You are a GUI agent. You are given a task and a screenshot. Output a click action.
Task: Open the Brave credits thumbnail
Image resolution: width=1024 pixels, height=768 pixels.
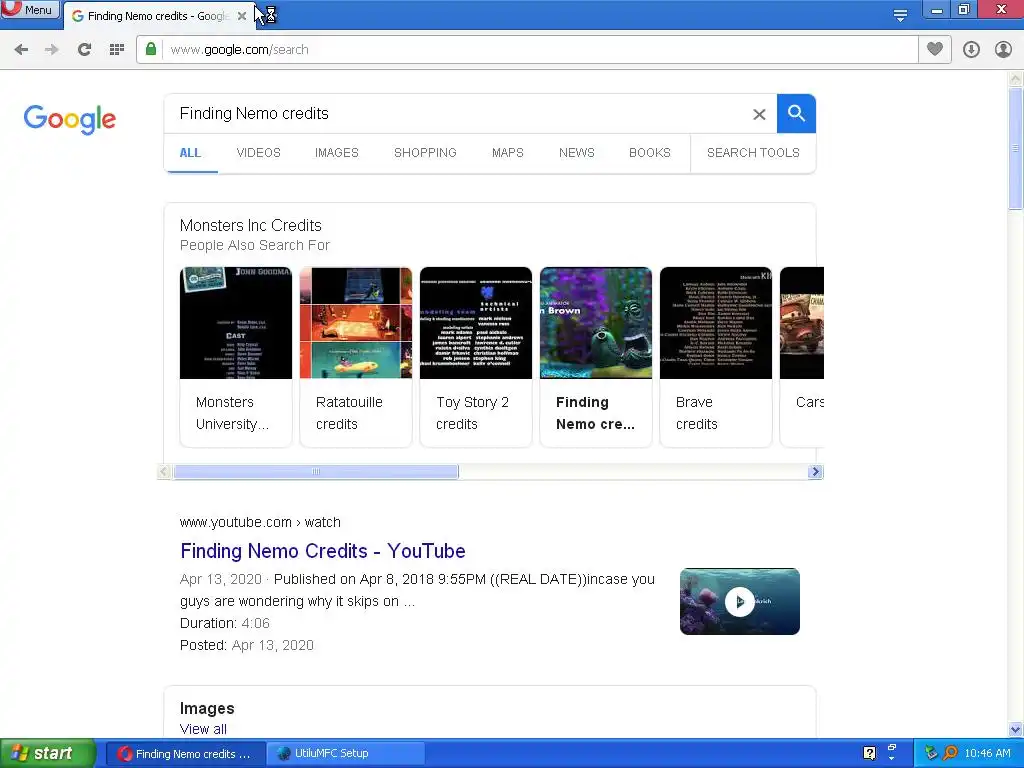(x=716, y=323)
